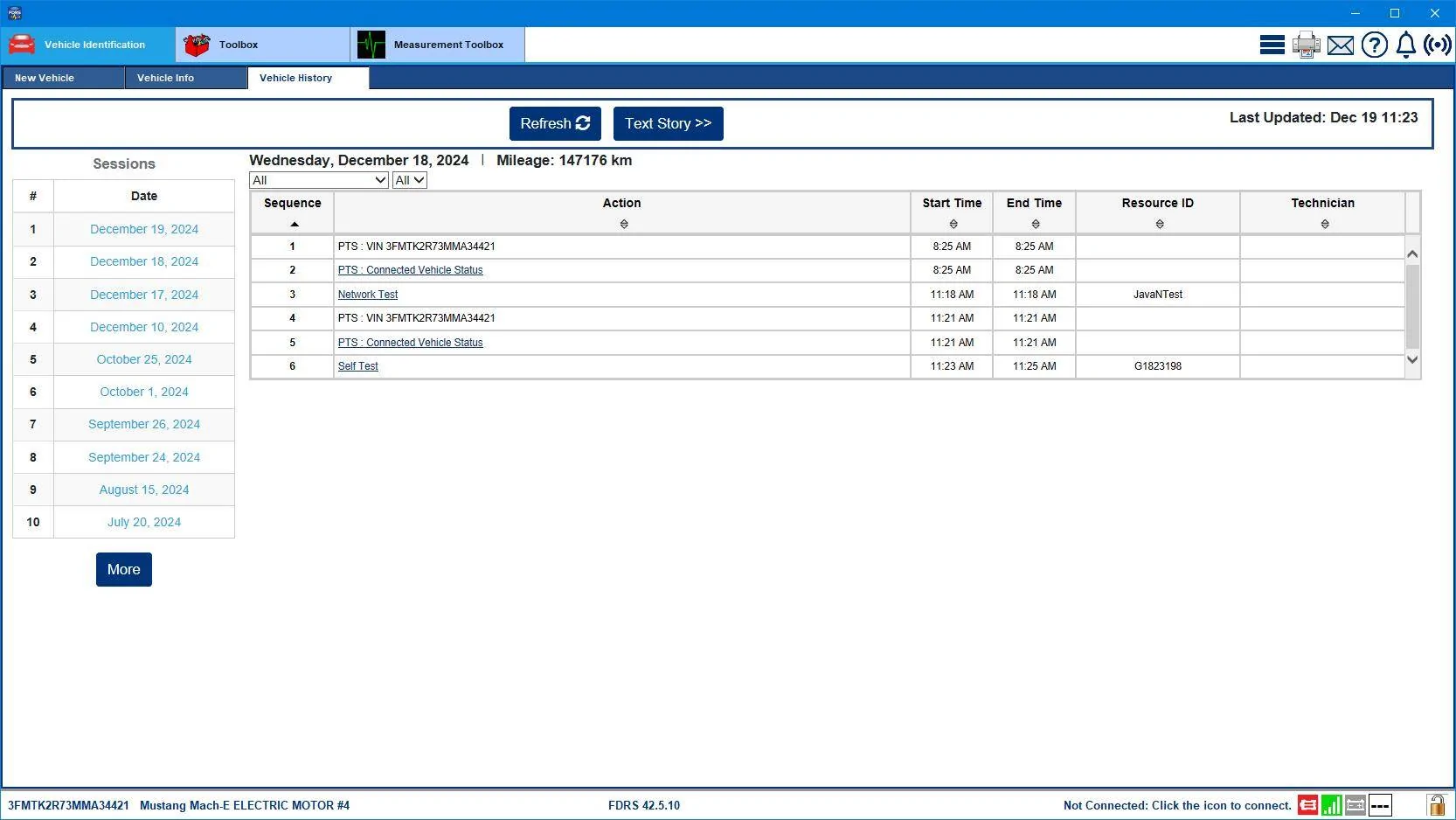Viewport: 1456px width, 820px height.
Task: Click the Mustang Mach-E ELECTRIC MOTOR #4 label
Action: 245,805
